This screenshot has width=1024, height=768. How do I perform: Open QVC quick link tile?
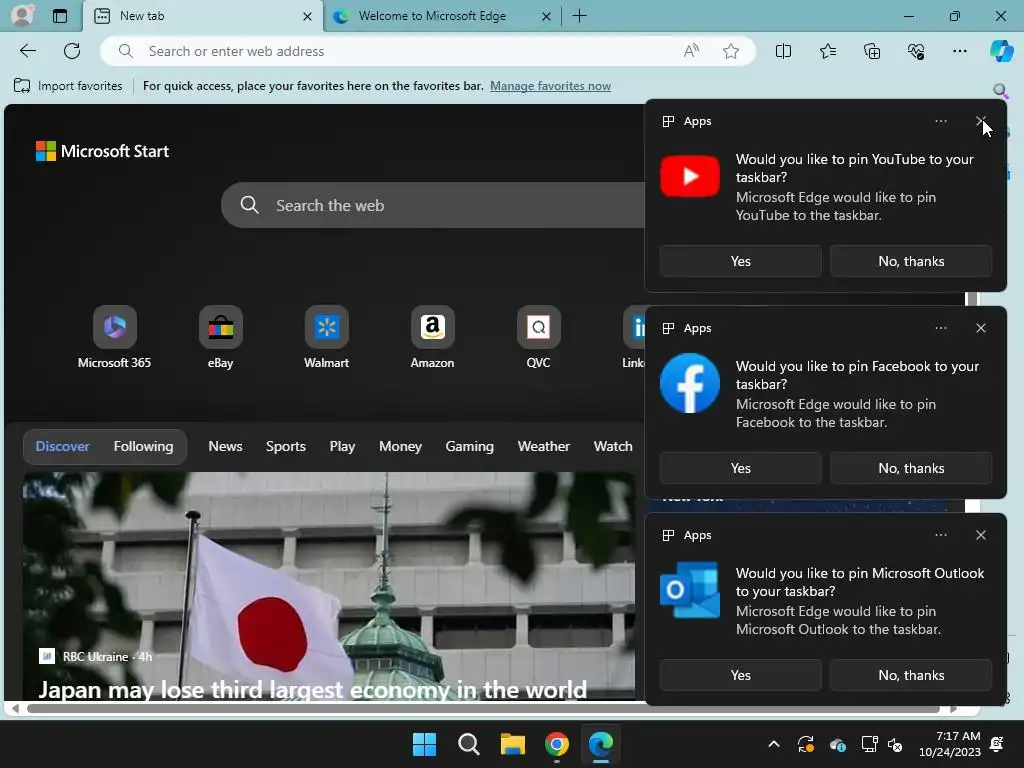(538, 338)
